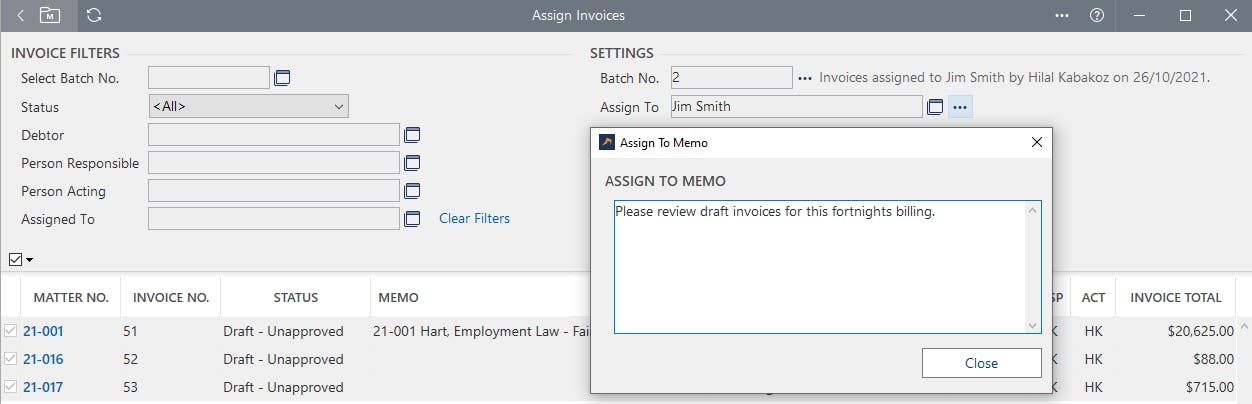Open the Debtor lookup icon
Viewport: 1252px width, 404px height.
point(412,135)
